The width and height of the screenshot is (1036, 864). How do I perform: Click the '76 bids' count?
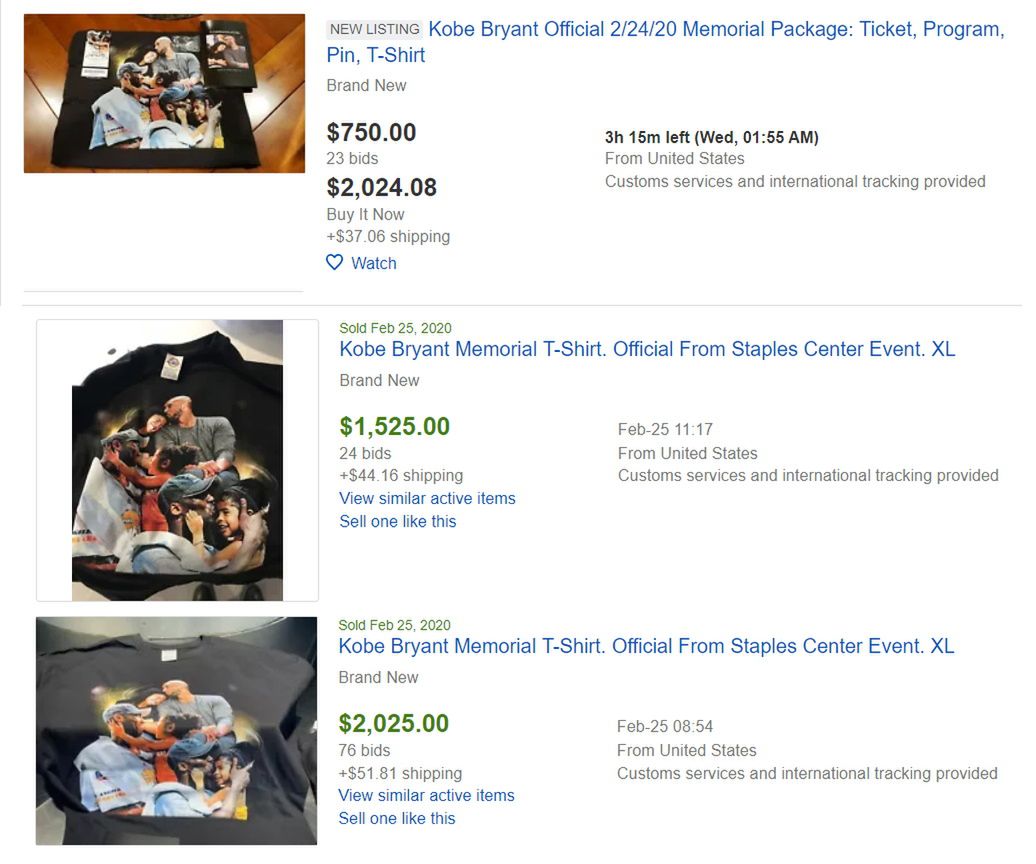pyautogui.click(x=364, y=750)
